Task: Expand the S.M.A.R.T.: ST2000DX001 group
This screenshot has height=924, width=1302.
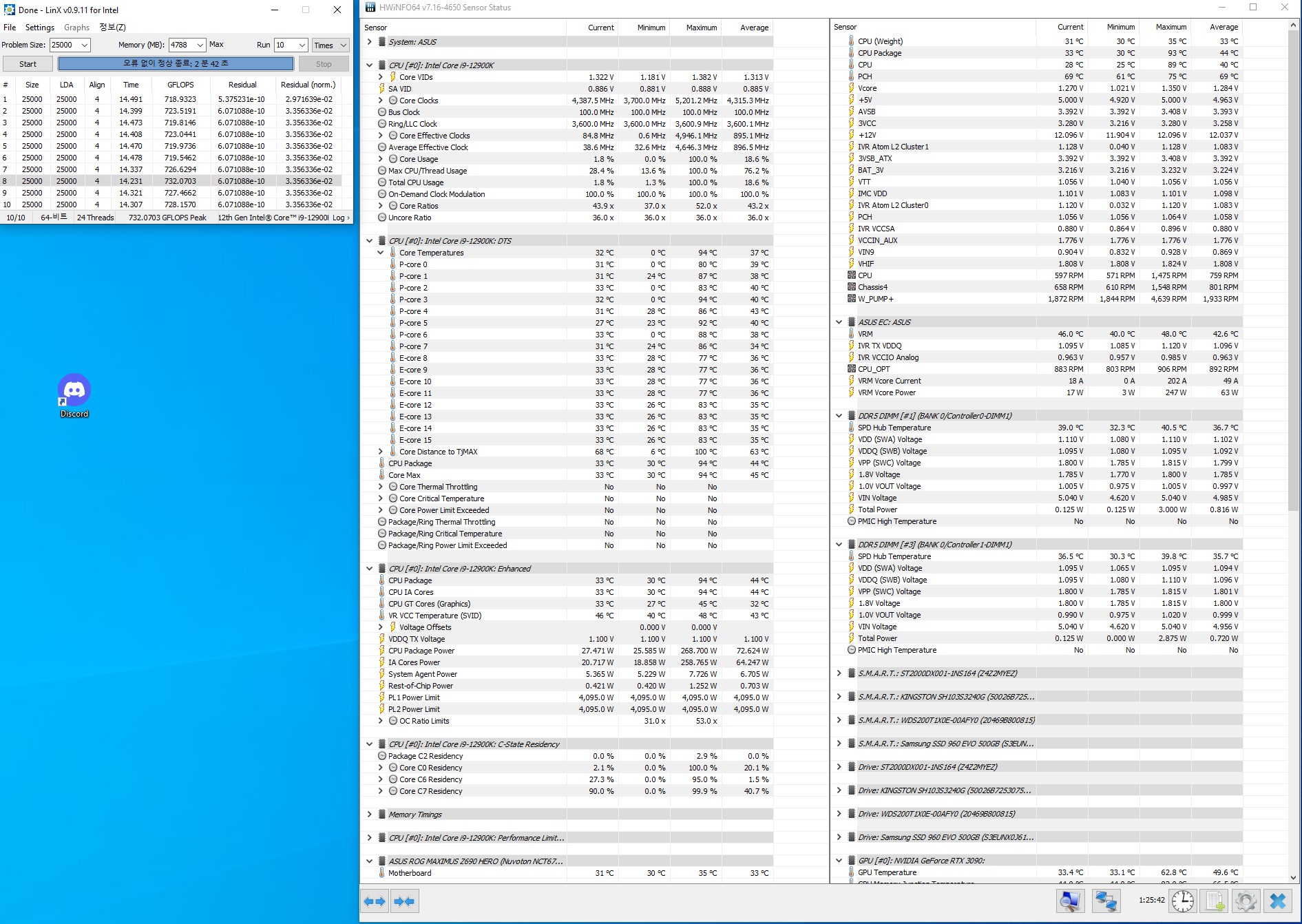Action: click(839, 673)
